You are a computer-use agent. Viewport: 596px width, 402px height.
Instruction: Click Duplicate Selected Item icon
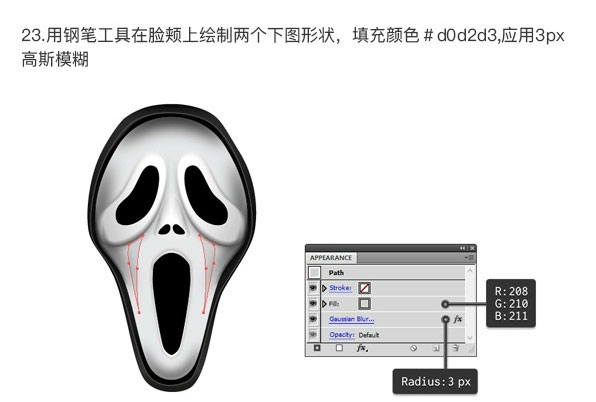pos(436,348)
